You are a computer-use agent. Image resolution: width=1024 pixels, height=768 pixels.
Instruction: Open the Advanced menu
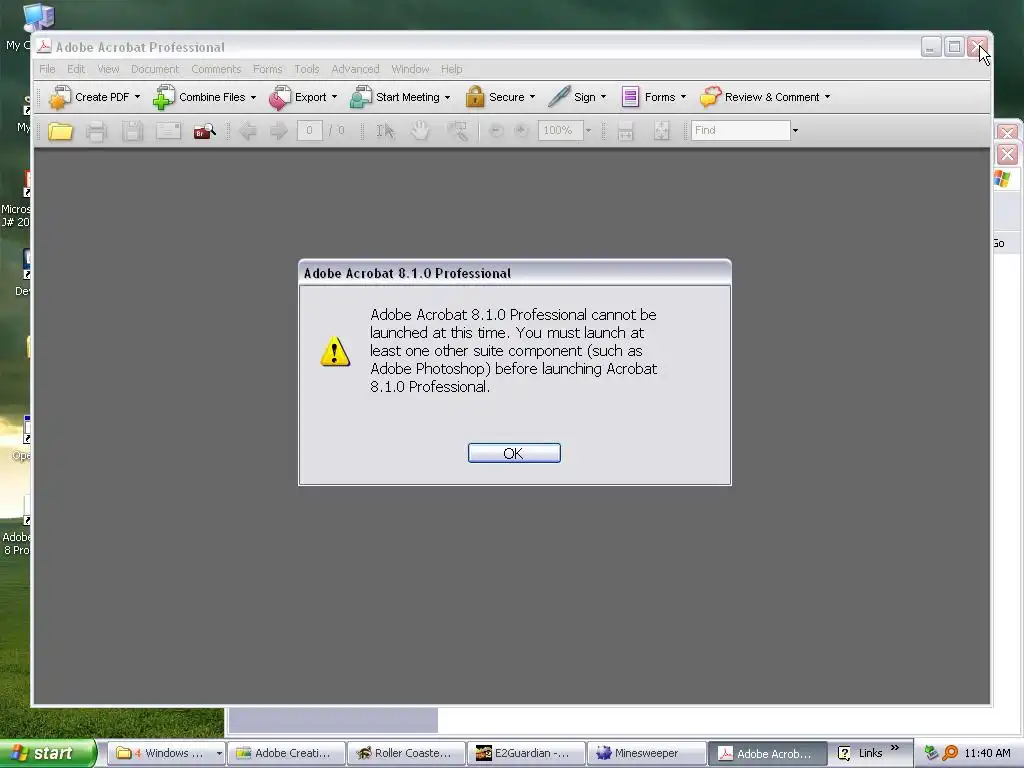(355, 69)
